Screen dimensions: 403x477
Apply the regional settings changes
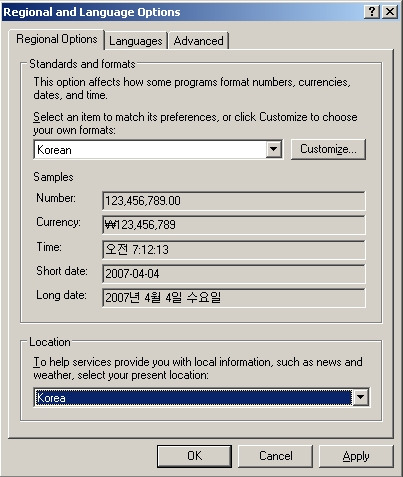(x=356, y=456)
